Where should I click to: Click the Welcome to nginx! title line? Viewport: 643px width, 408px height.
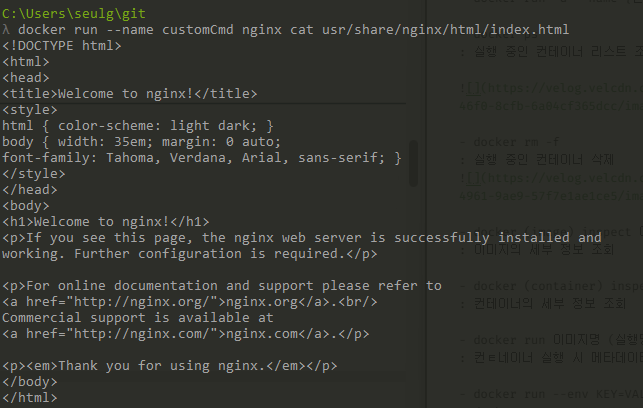pos(130,93)
